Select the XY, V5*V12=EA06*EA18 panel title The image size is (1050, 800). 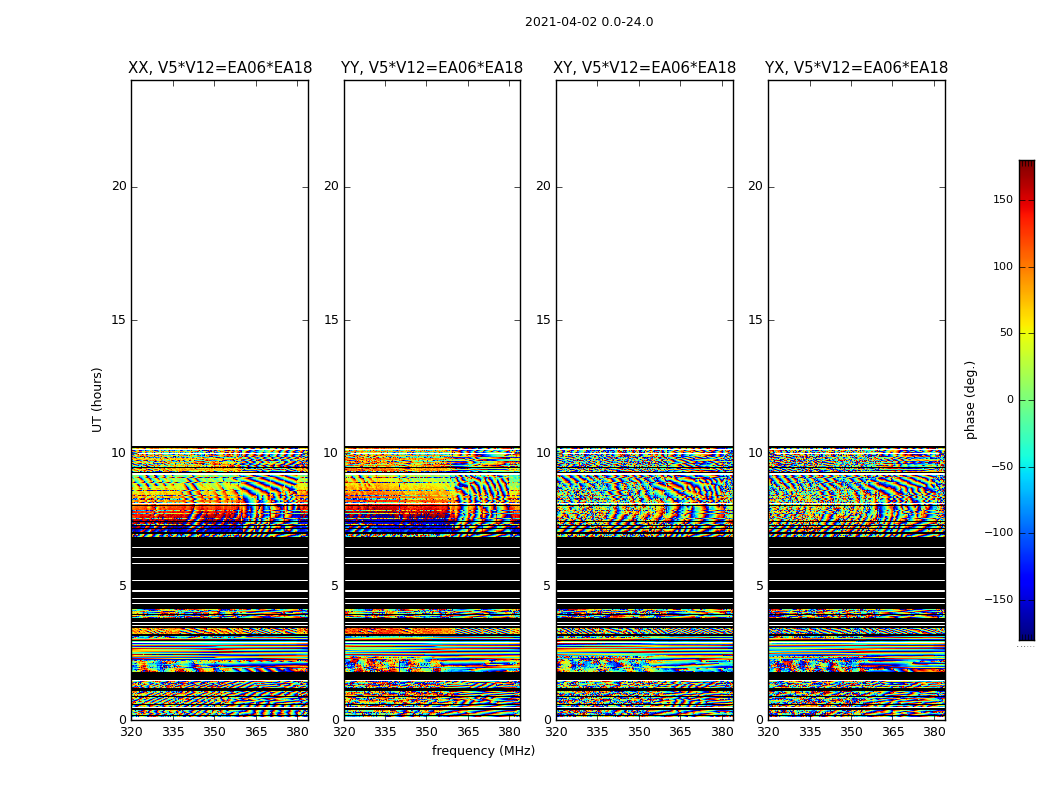coord(644,68)
